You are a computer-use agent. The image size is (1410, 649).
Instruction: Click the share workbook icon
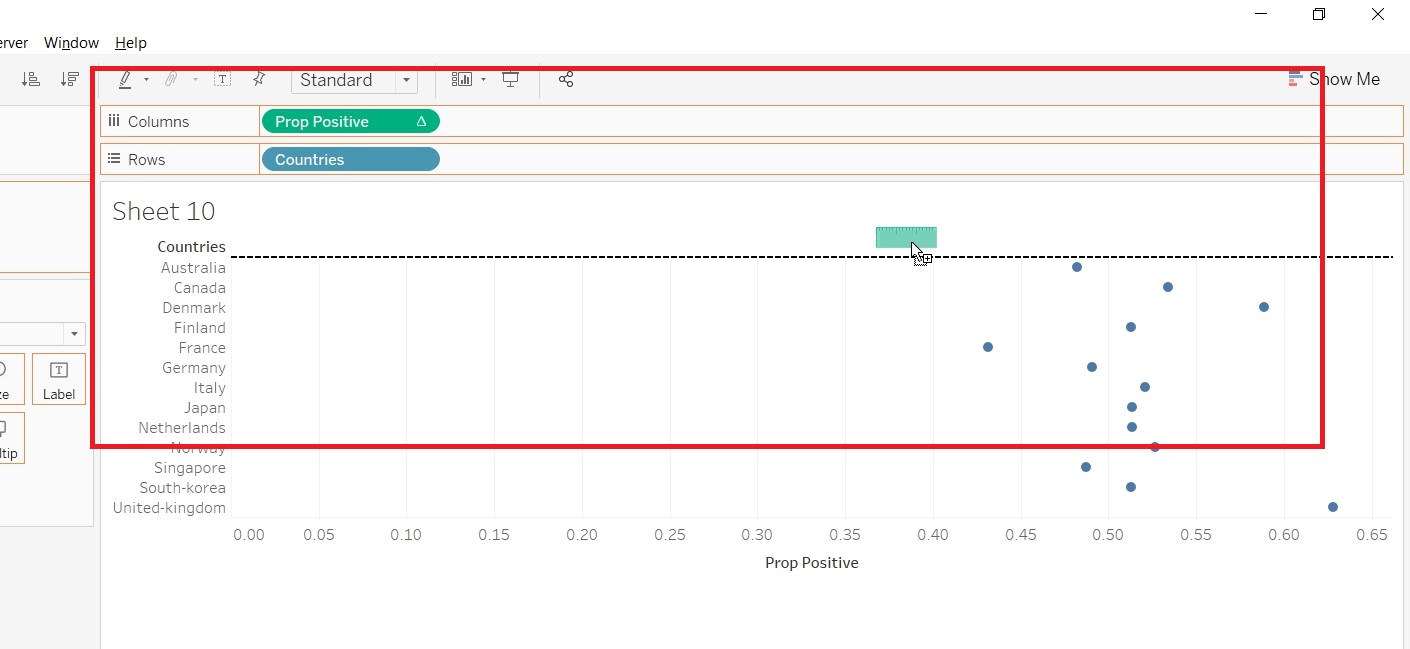[x=566, y=80]
